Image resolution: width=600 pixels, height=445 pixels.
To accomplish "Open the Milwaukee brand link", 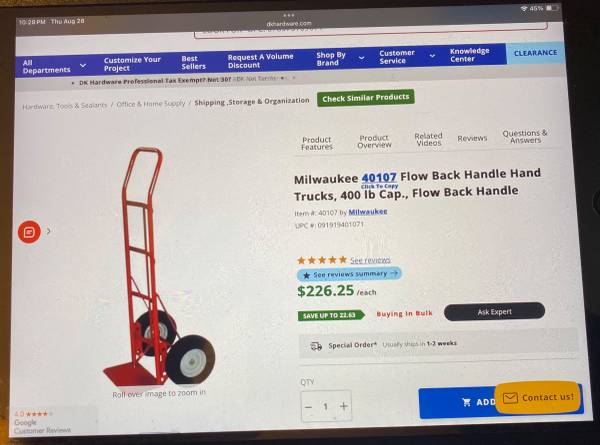I will pos(368,212).
